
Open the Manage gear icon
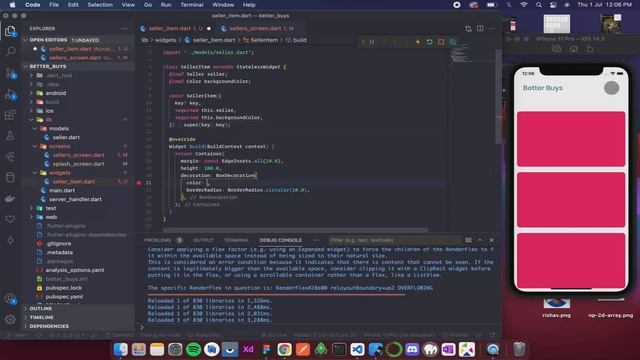[10, 319]
